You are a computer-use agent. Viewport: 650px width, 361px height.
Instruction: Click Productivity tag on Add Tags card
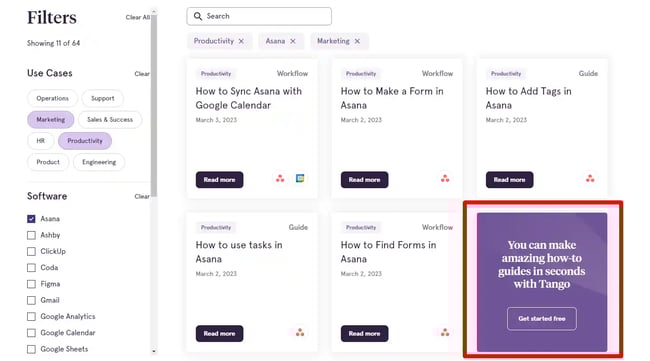pyautogui.click(x=506, y=74)
